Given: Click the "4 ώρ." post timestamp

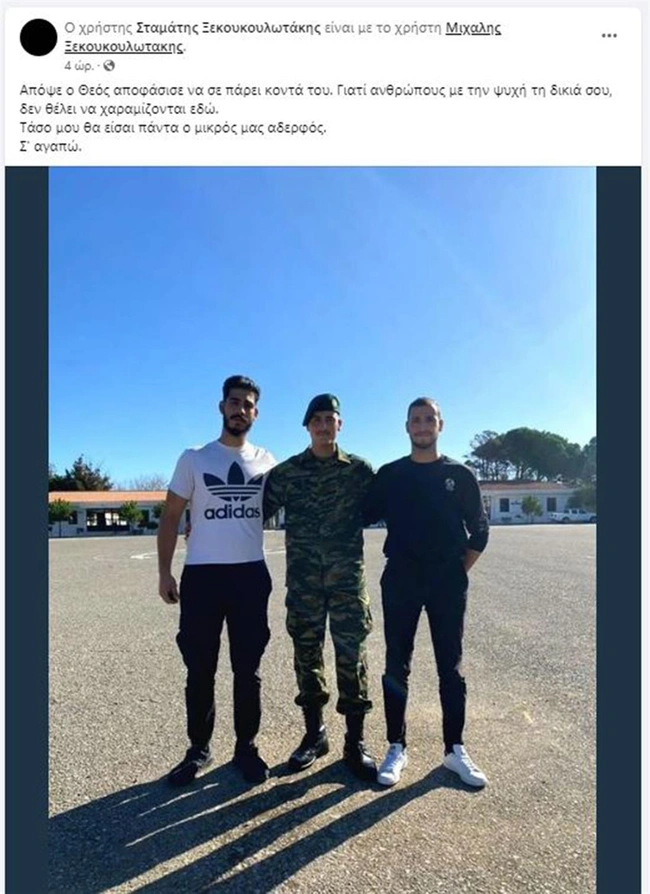Looking at the screenshot, I should pos(79,66).
